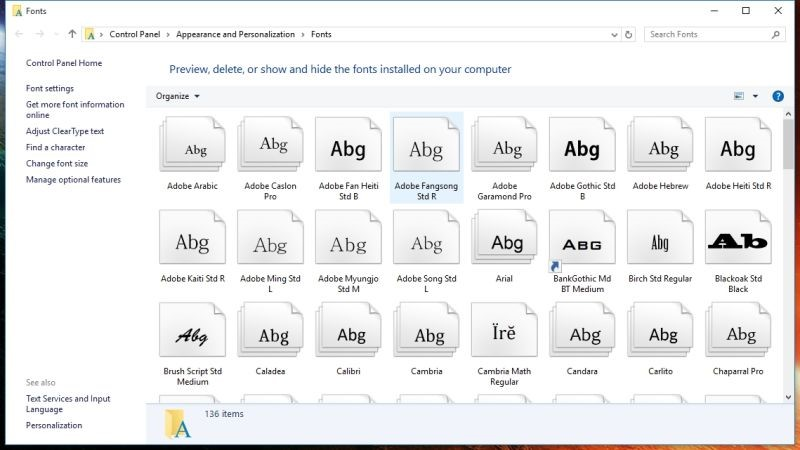The height and width of the screenshot is (450, 800).
Task: Expand the view options dropdown arrow
Action: [755, 96]
